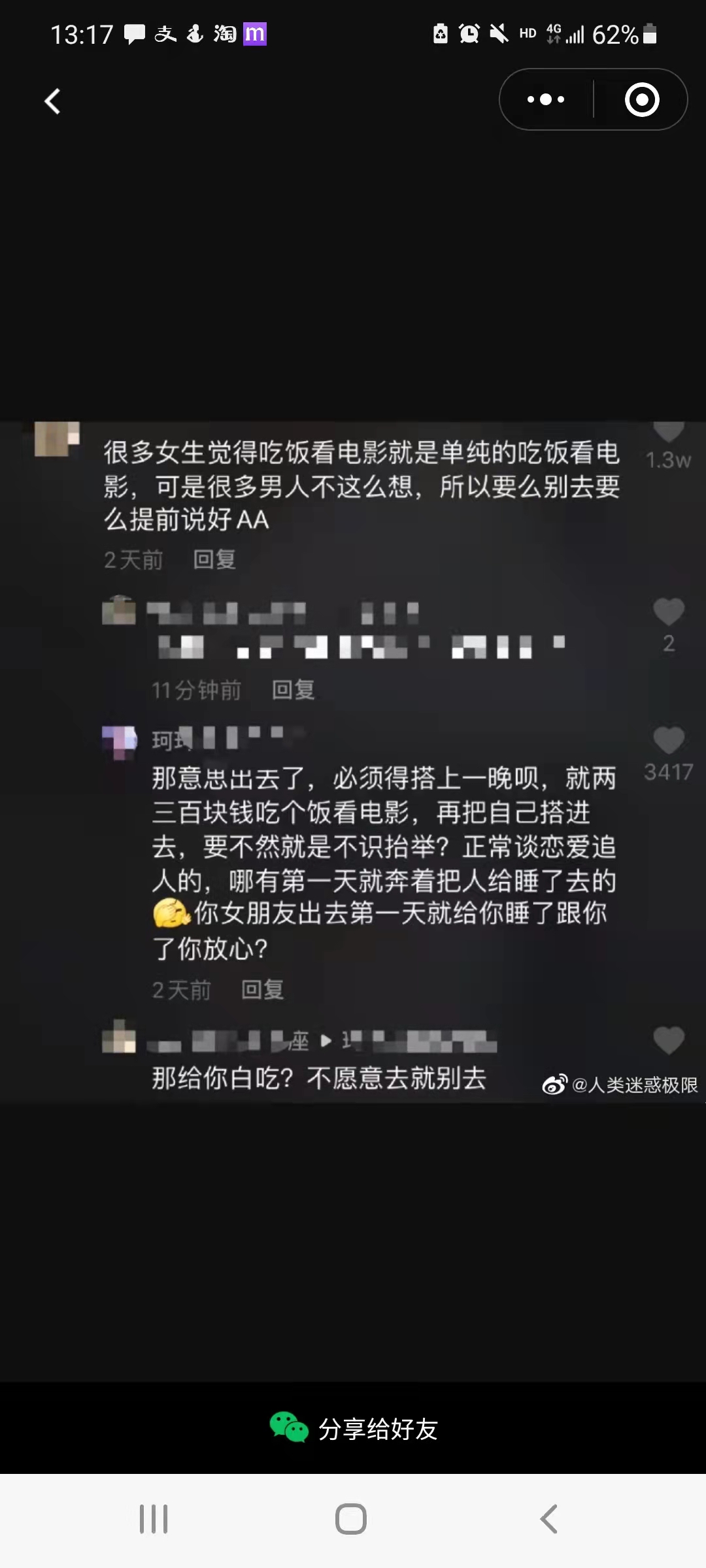This screenshot has height=1568, width=706.
Task: Tap the WeChat logo icon at bottom
Action: click(288, 1428)
